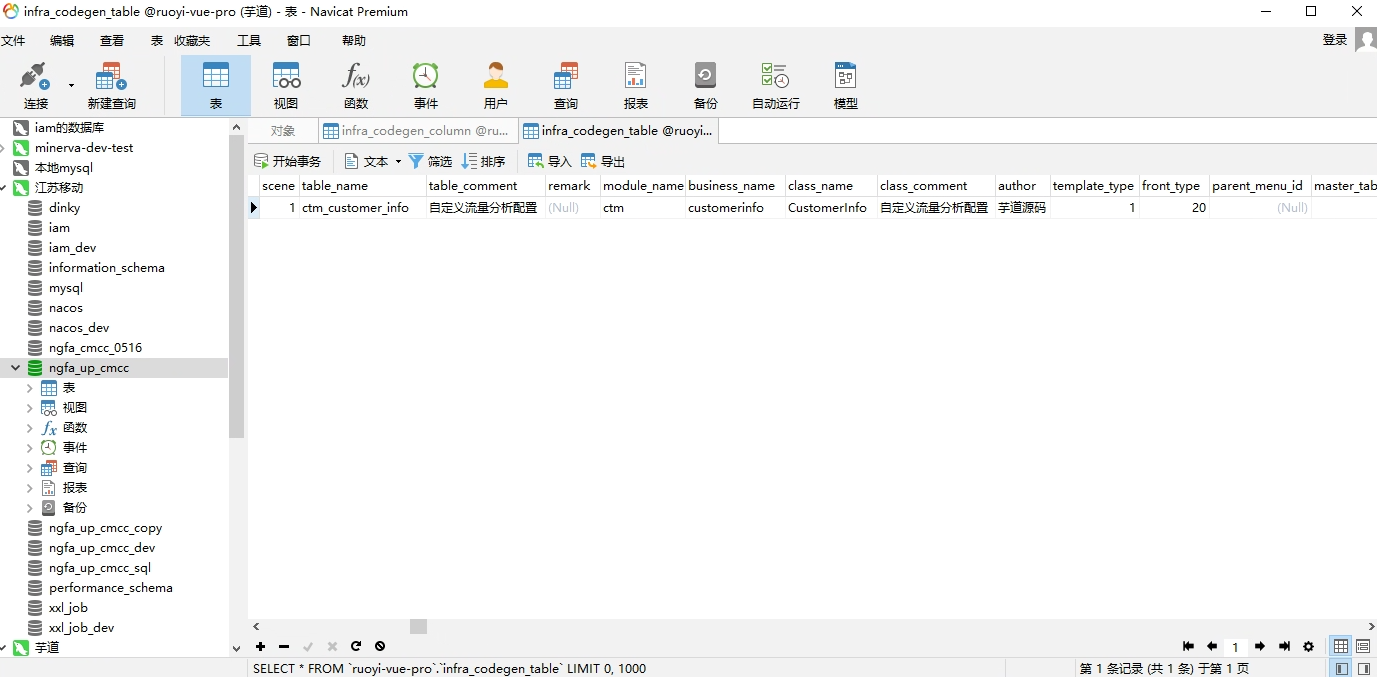This screenshot has width=1377, height=677.
Task: Expand the 表 node under ngfa_up_cmcc
Action: point(30,388)
